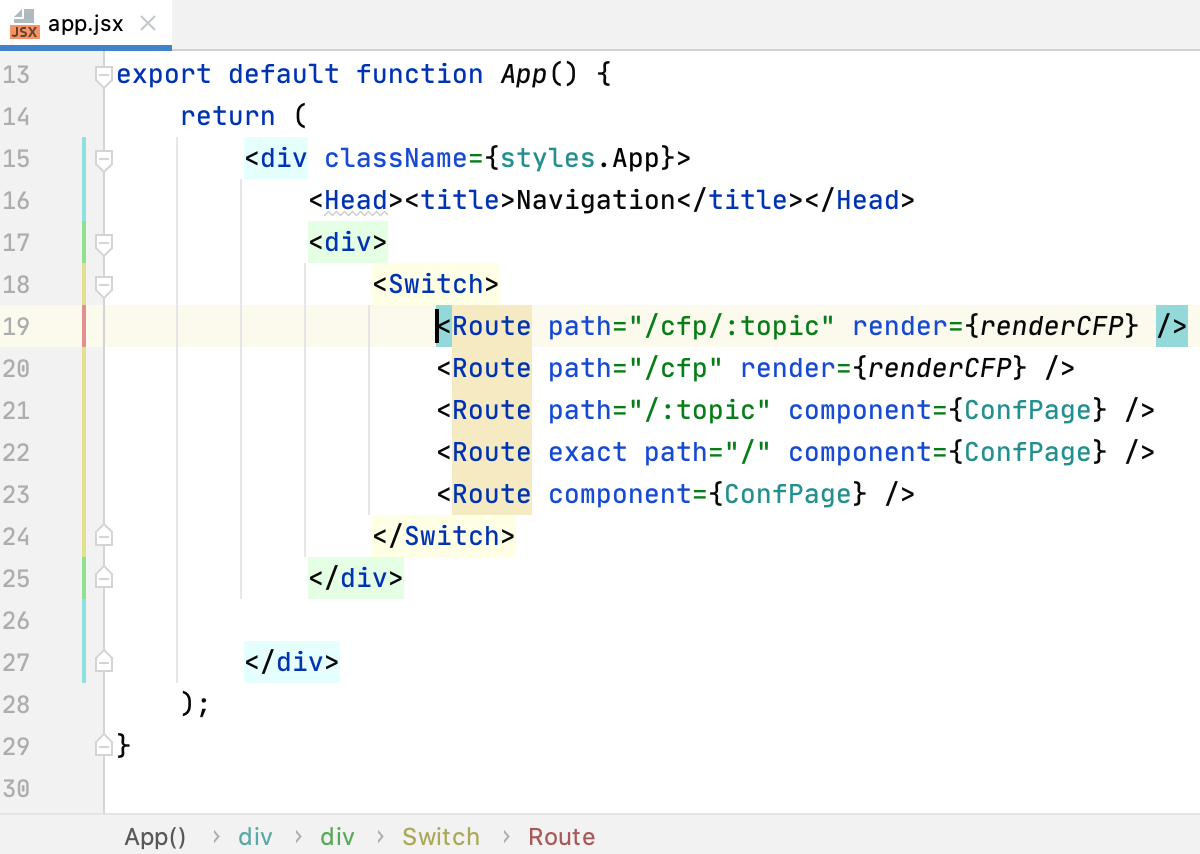This screenshot has width=1200, height=854.
Task: Click the fold marker at line 24
Action: (x=103, y=536)
